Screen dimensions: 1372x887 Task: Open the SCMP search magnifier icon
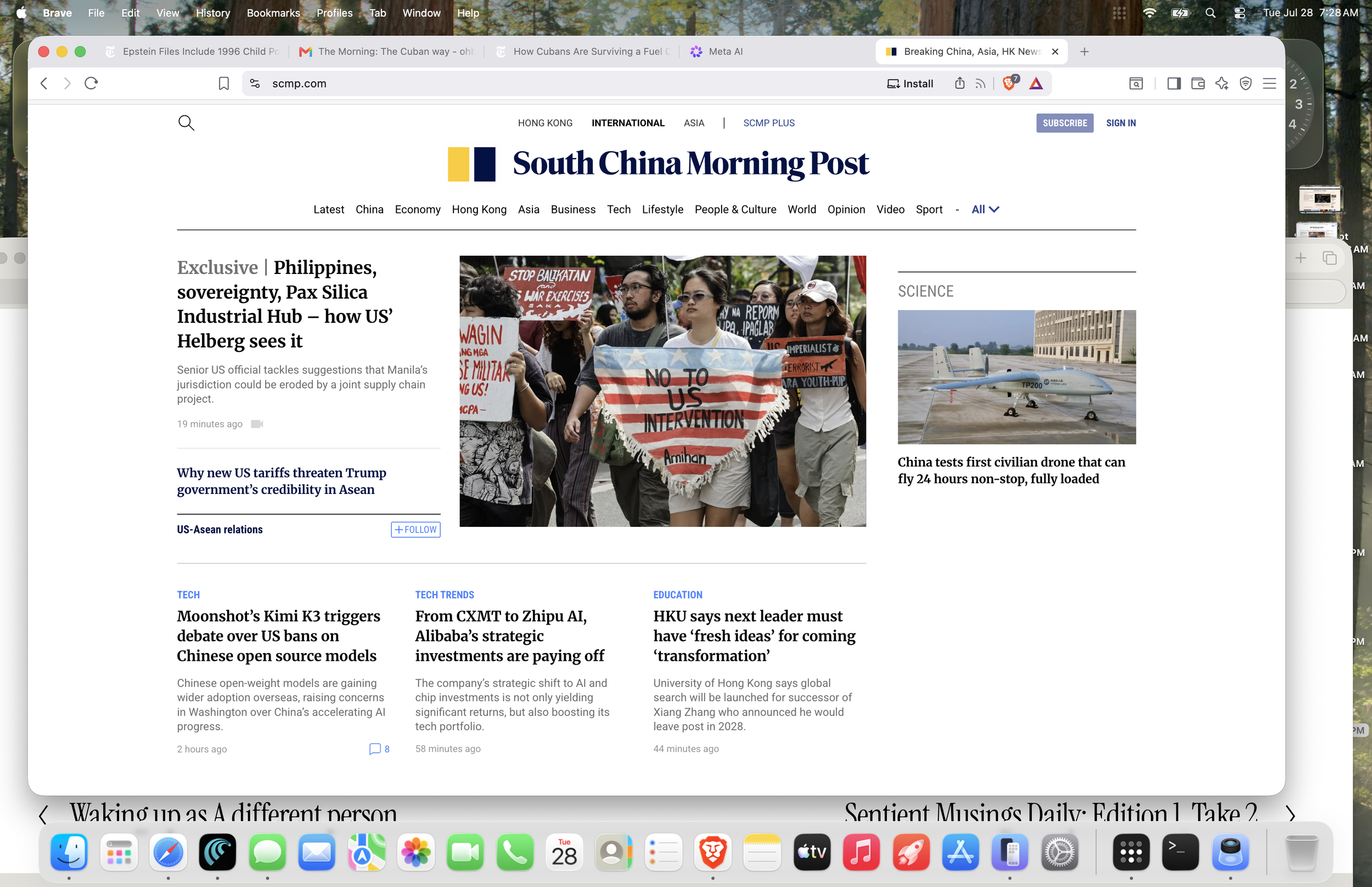(x=186, y=123)
